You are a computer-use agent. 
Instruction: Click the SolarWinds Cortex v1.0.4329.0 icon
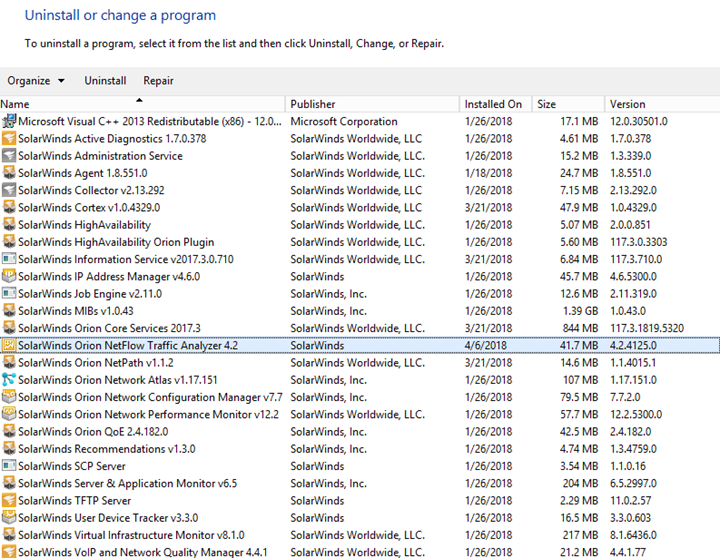9,208
